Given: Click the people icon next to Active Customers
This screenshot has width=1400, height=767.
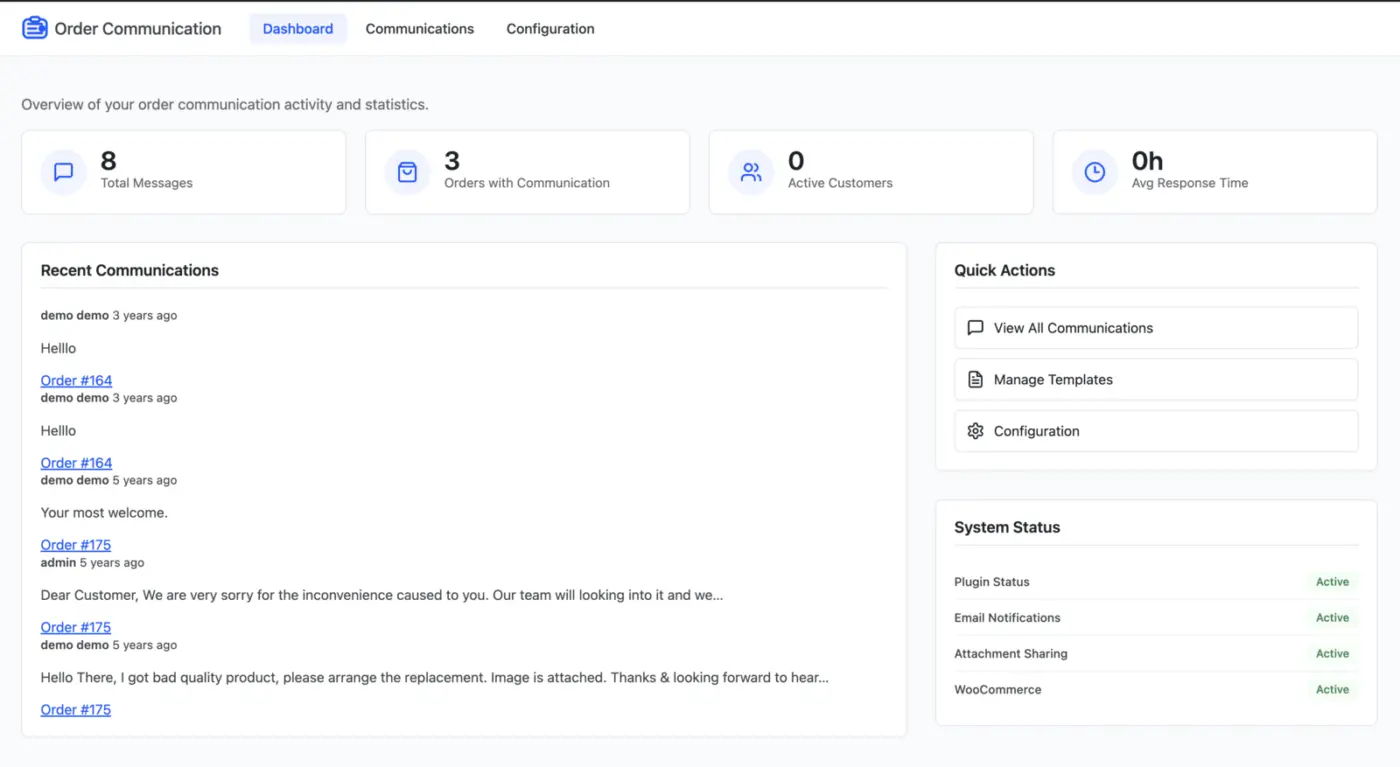Looking at the screenshot, I should [x=750, y=171].
